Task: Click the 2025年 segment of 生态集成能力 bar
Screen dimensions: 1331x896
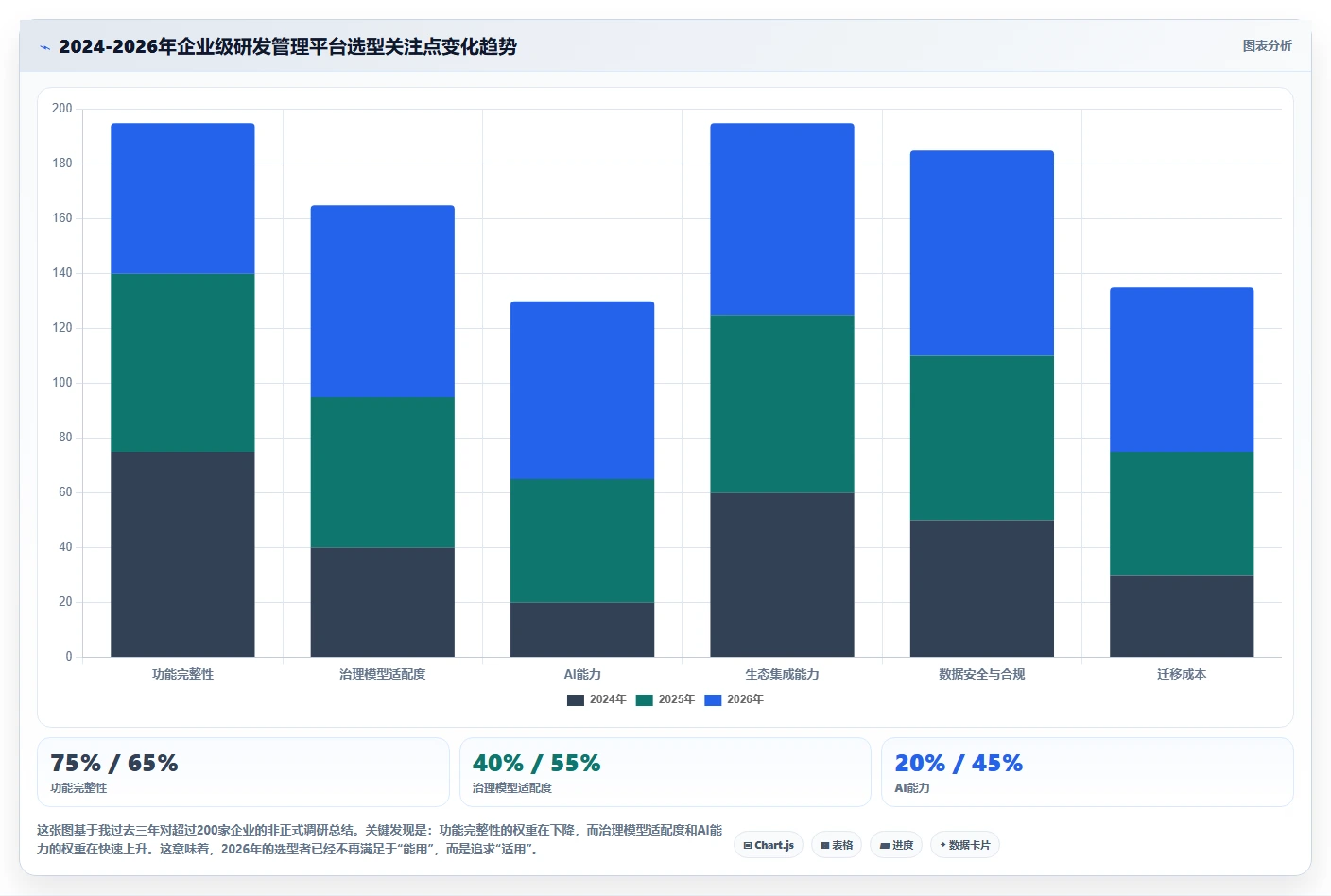Action: click(x=783, y=404)
